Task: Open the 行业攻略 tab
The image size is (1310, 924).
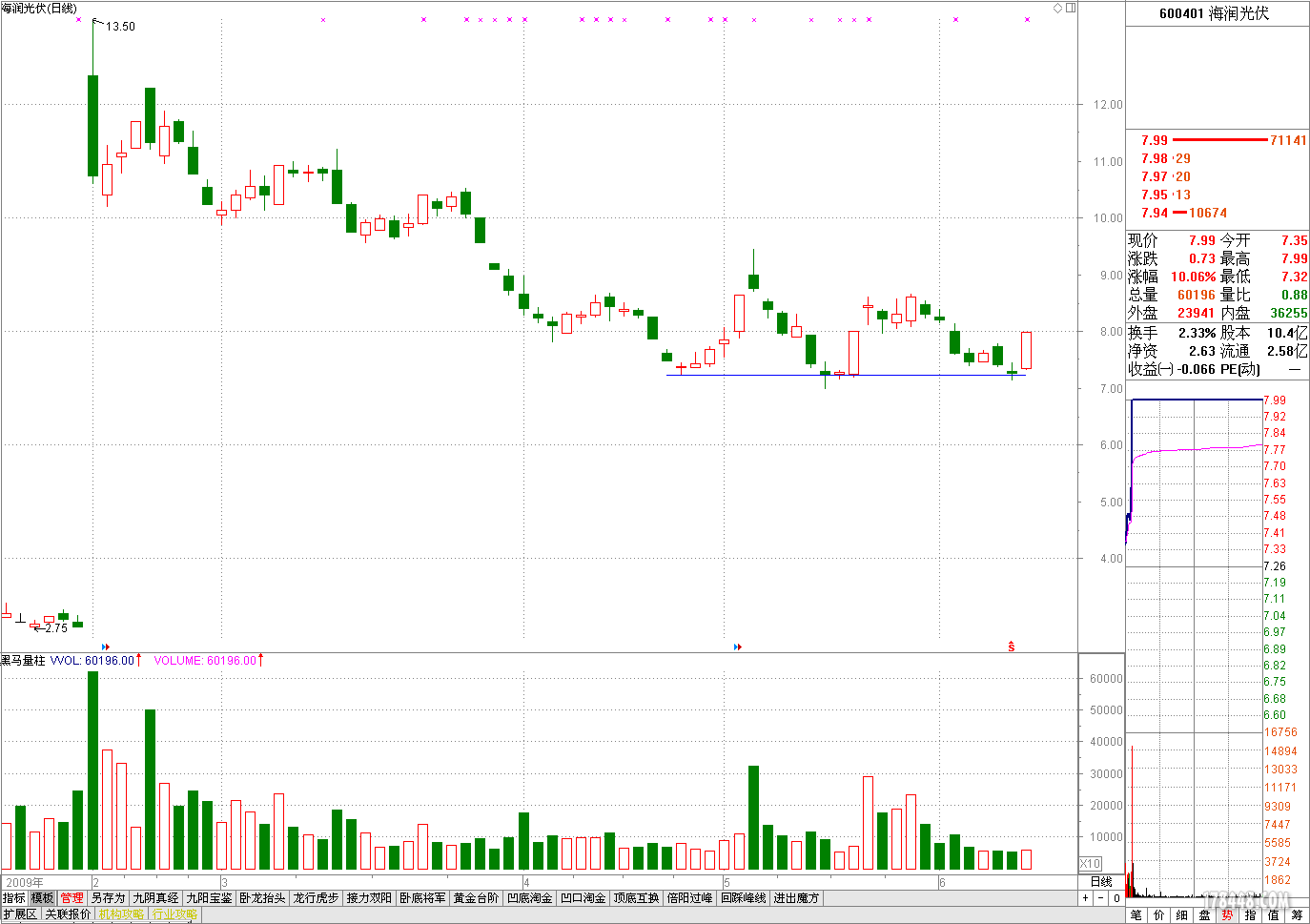Action: click(174, 914)
